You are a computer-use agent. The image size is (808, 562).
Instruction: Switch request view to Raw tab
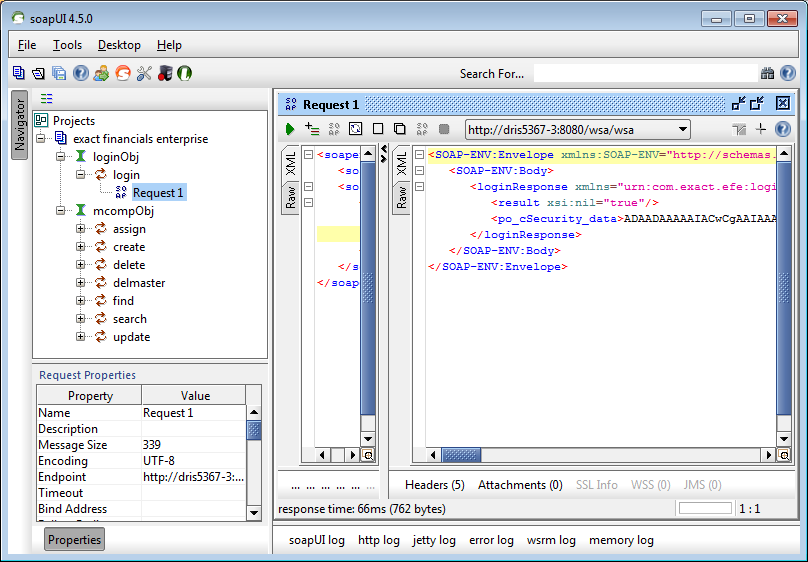point(291,198)
